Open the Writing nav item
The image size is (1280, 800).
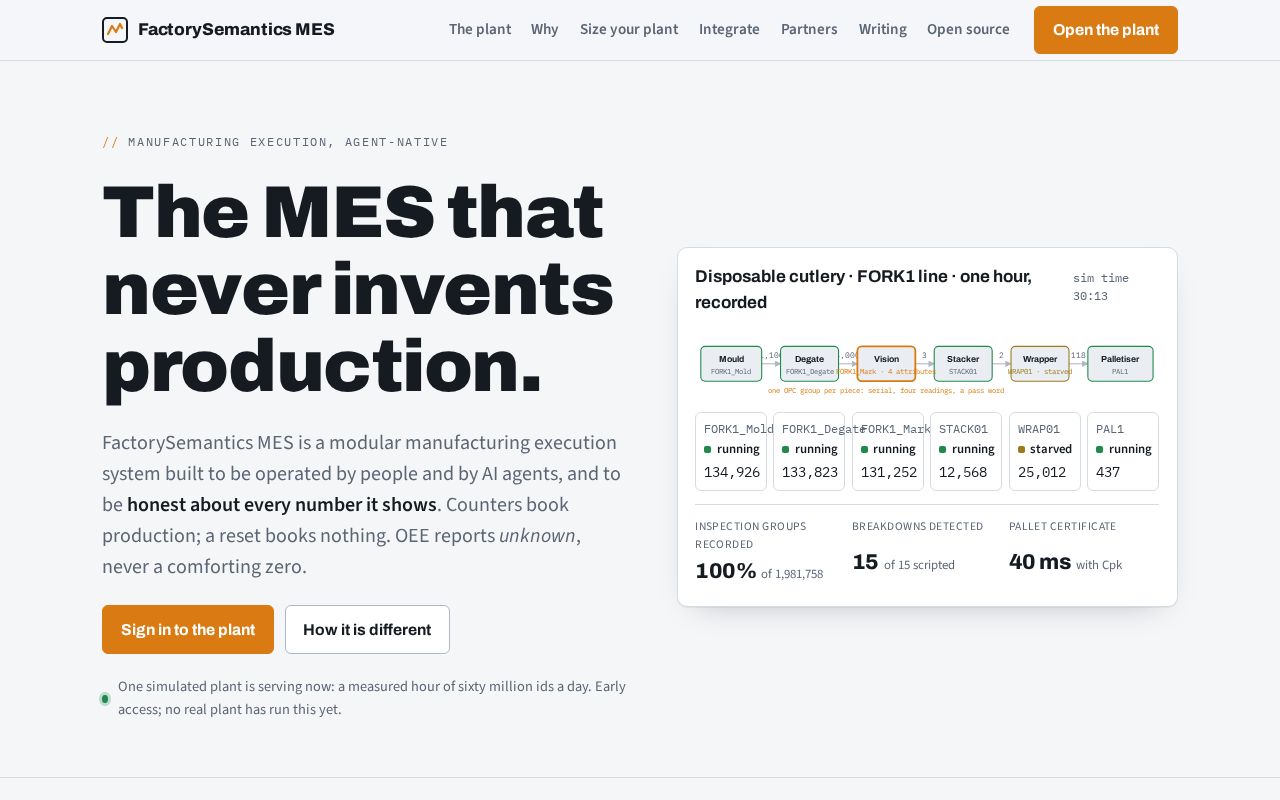(x=883, y=30)
